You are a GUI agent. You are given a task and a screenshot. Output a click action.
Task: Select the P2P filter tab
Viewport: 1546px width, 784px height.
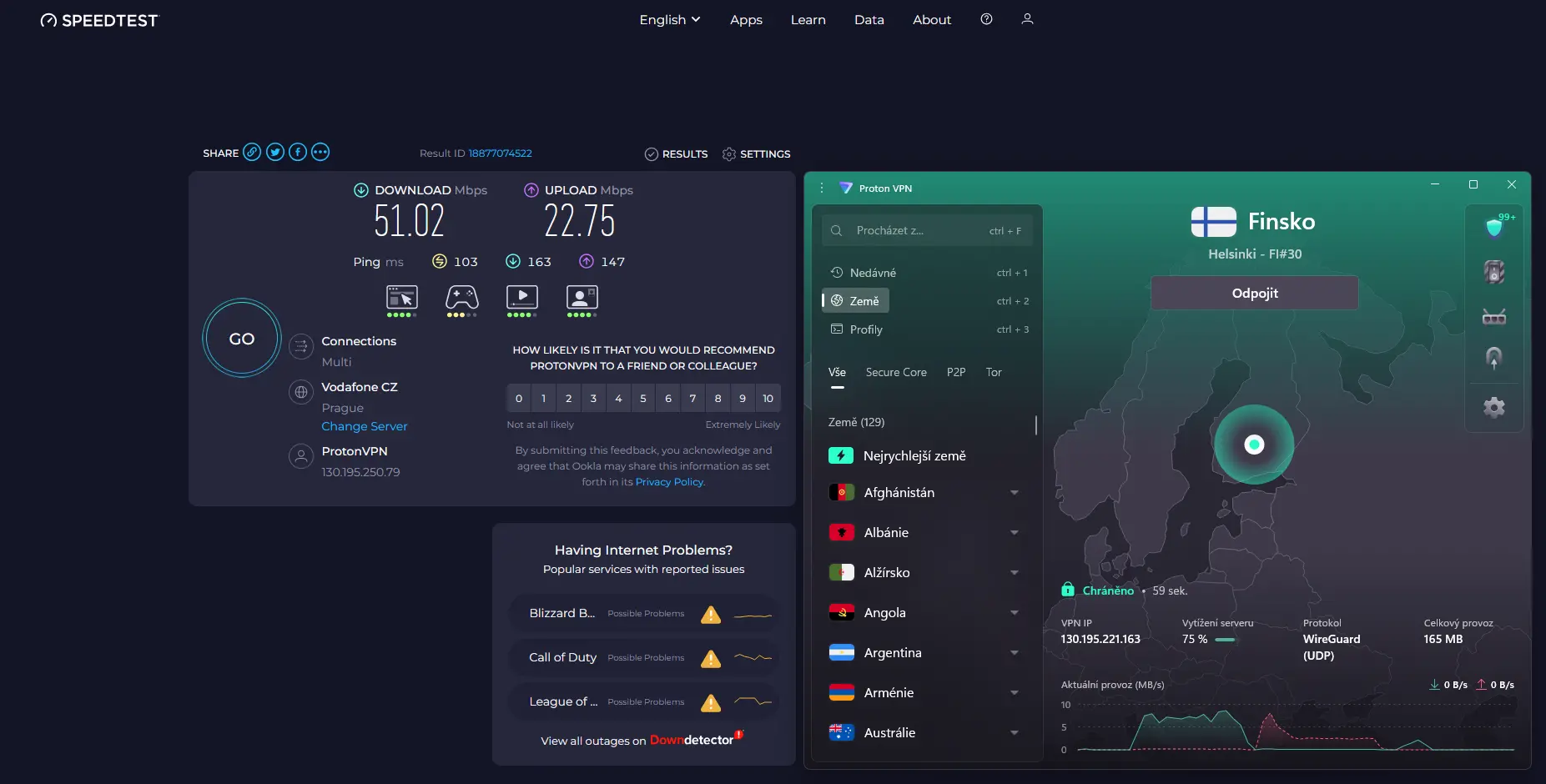point(956,372)
